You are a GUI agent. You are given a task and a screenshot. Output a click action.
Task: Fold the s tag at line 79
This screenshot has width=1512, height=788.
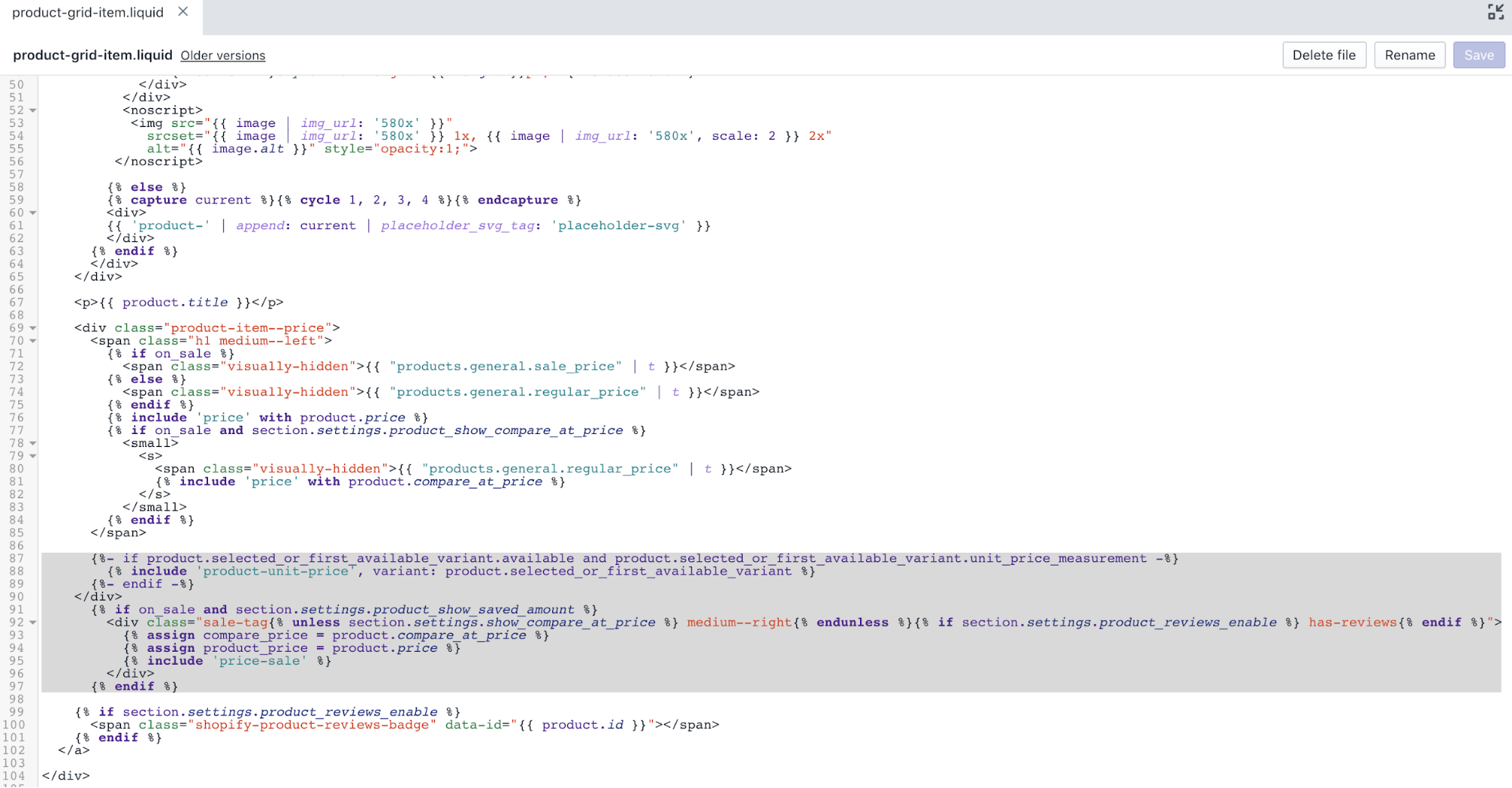click(x=33, y=456)
